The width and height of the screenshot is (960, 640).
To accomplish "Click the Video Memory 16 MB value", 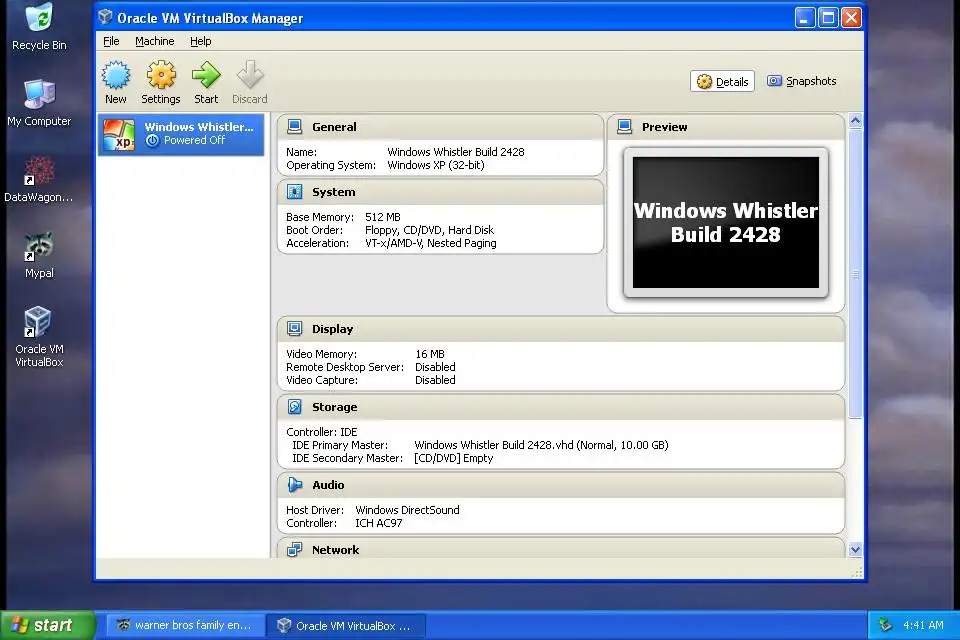I will click(x=430, y=354).
